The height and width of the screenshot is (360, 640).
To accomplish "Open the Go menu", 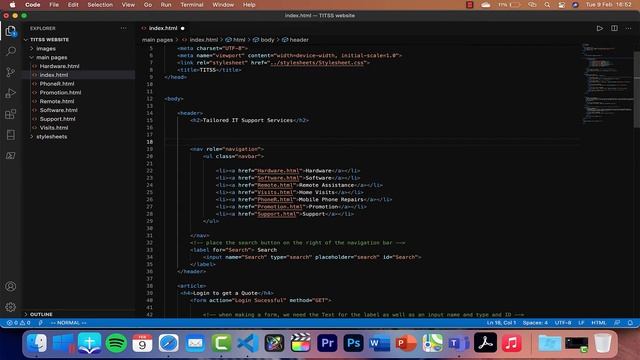I will tap(148, 5).
